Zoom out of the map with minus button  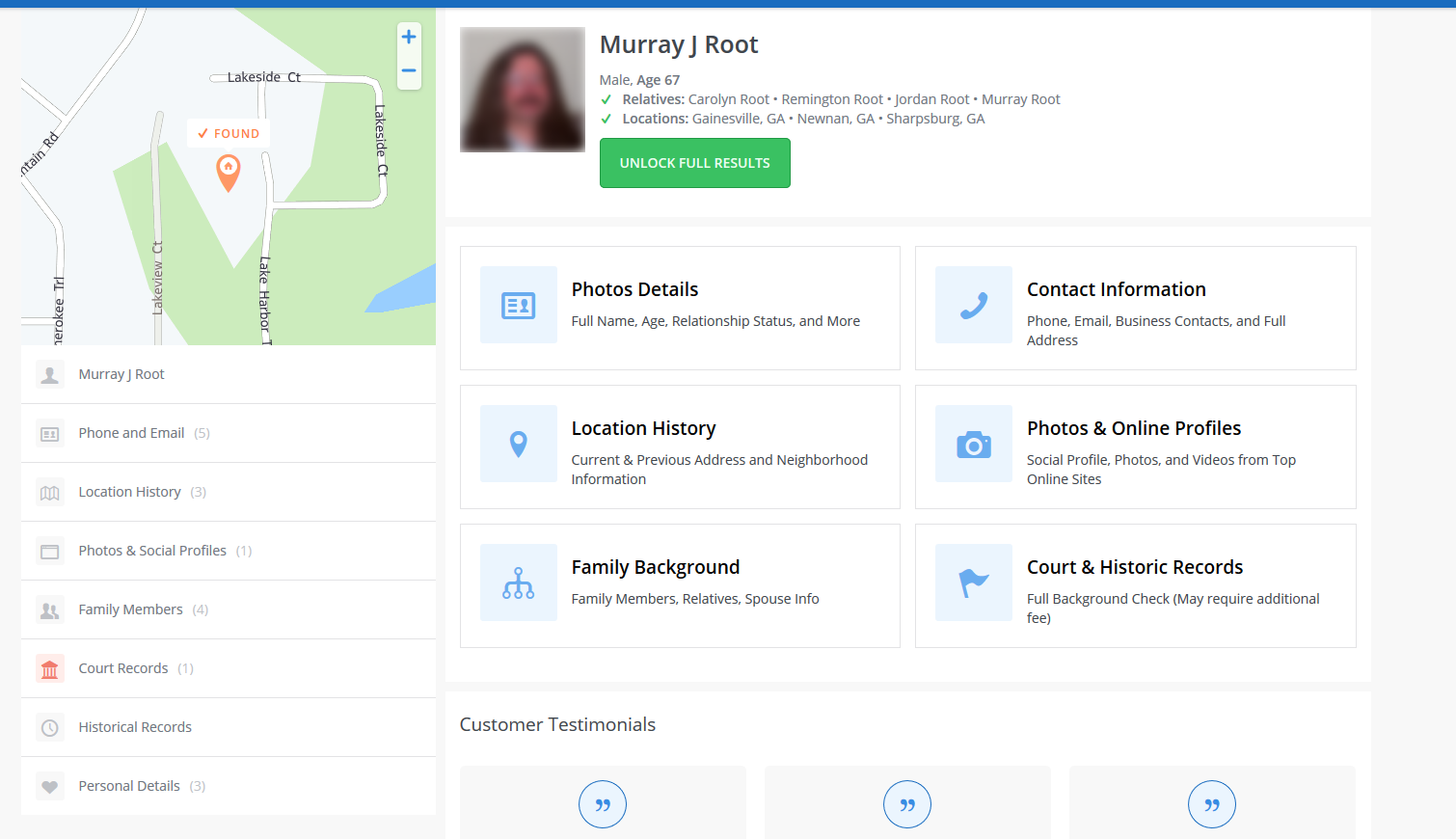pyautogui.click(x=409, y=71)
